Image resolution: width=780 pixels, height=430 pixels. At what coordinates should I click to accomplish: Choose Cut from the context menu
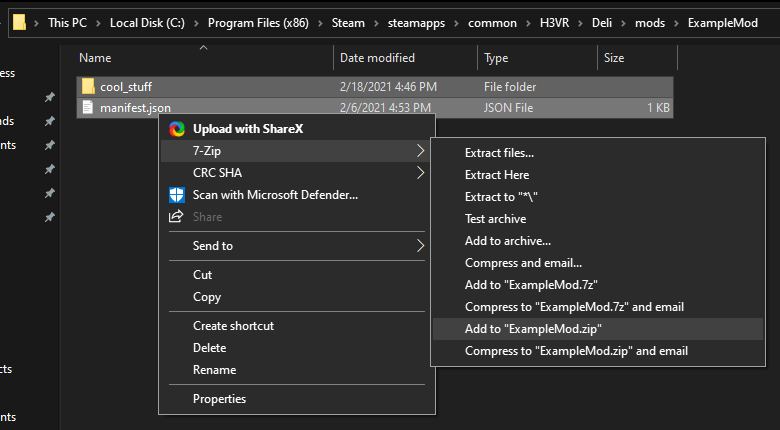[297, 275]
